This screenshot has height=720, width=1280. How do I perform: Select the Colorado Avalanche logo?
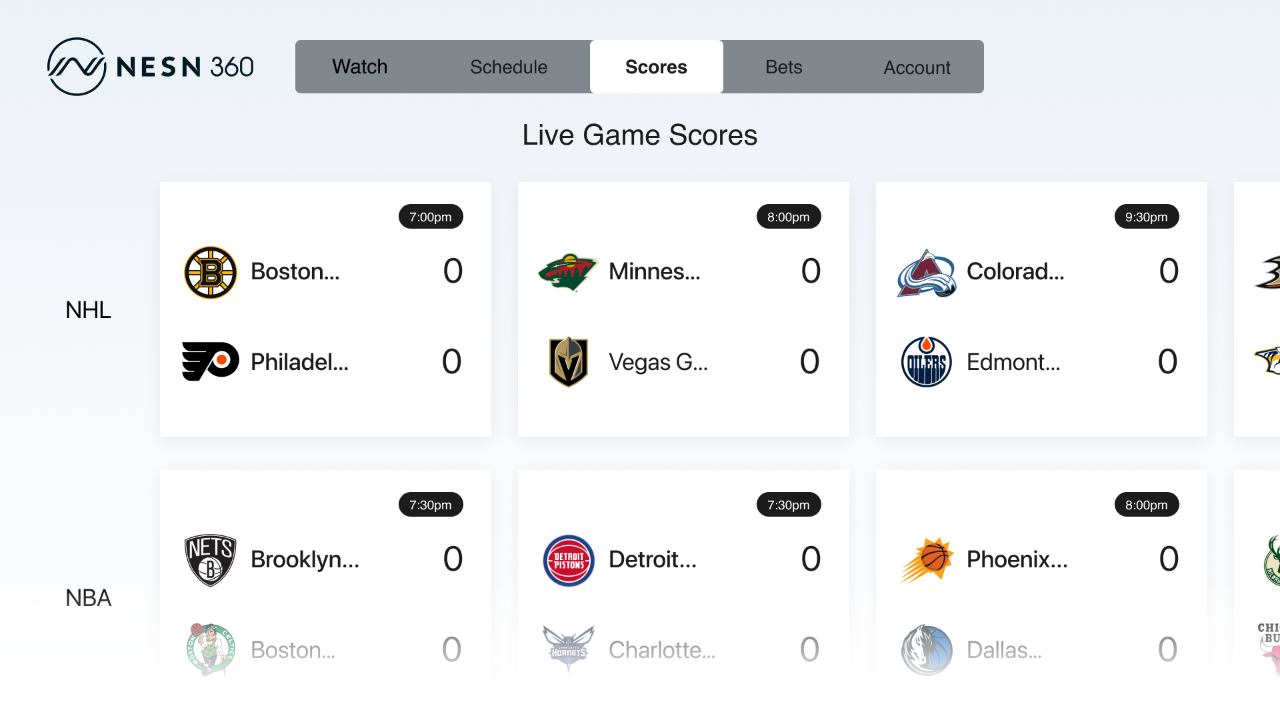(927, 271)
